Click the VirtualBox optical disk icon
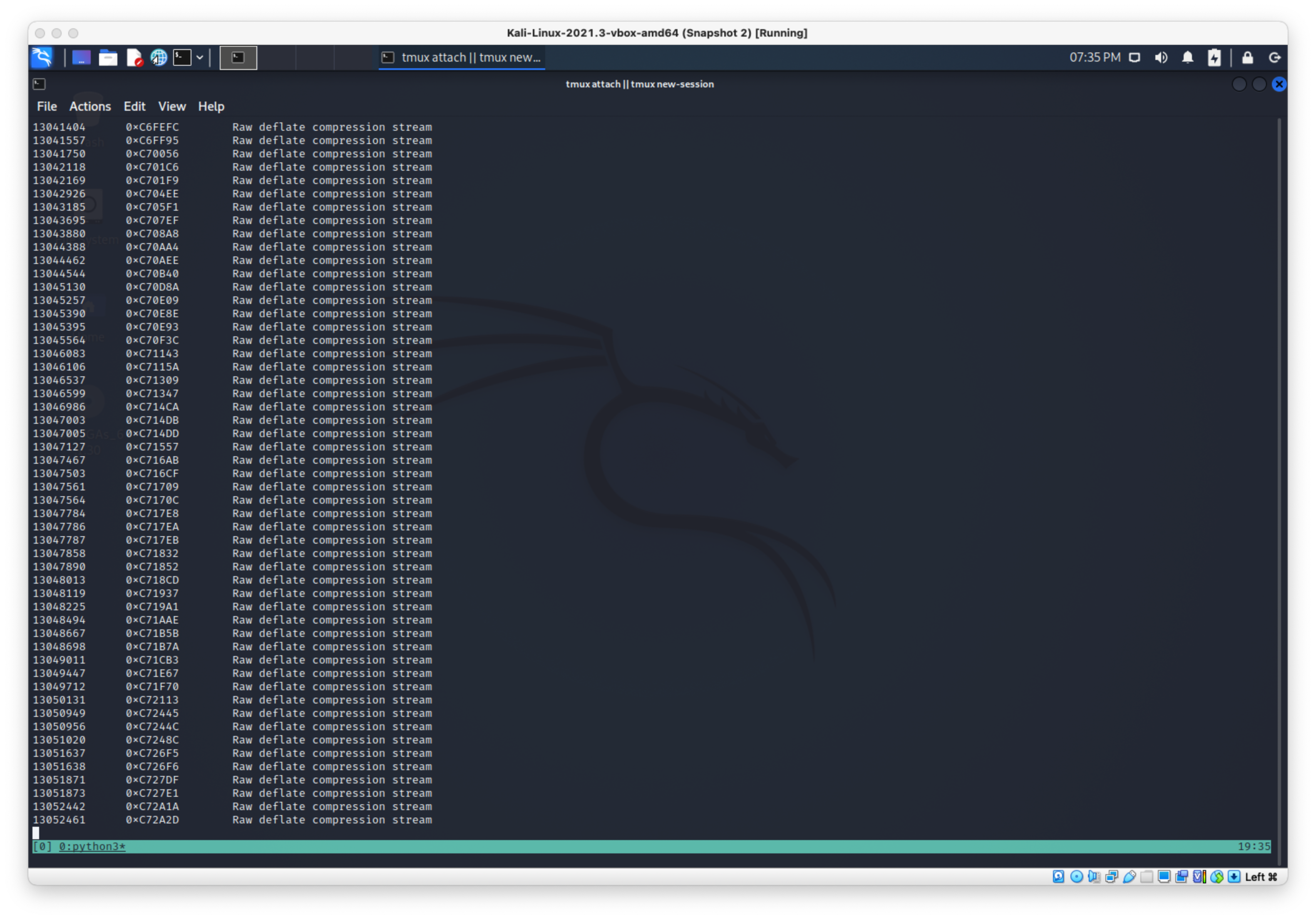 point(1076,876)
